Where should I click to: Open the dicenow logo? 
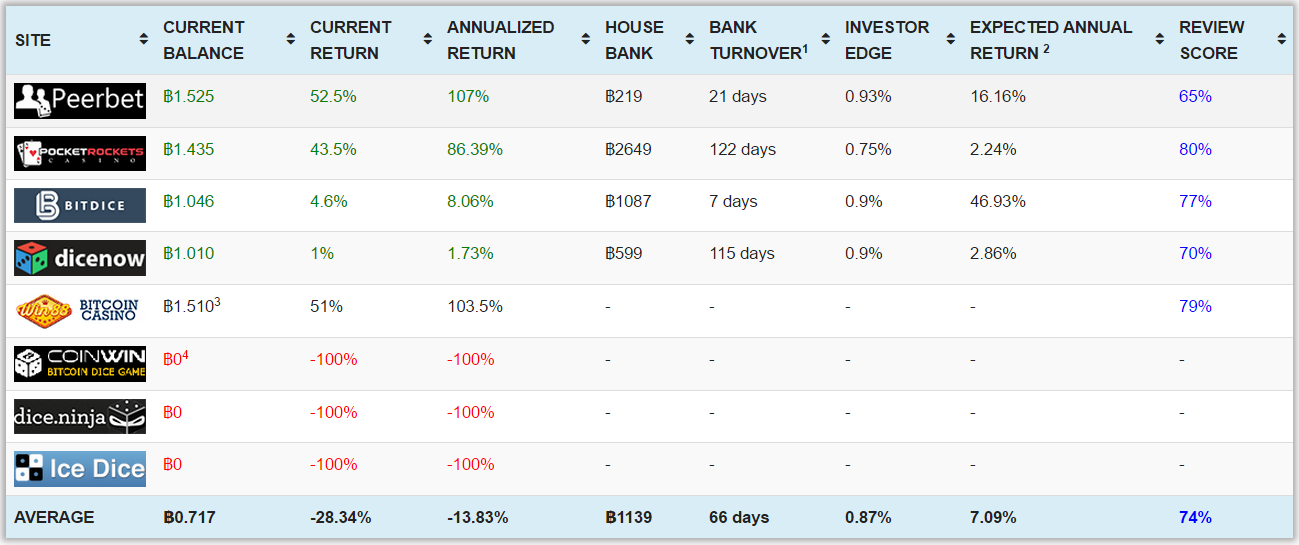[x=80, y=258]
